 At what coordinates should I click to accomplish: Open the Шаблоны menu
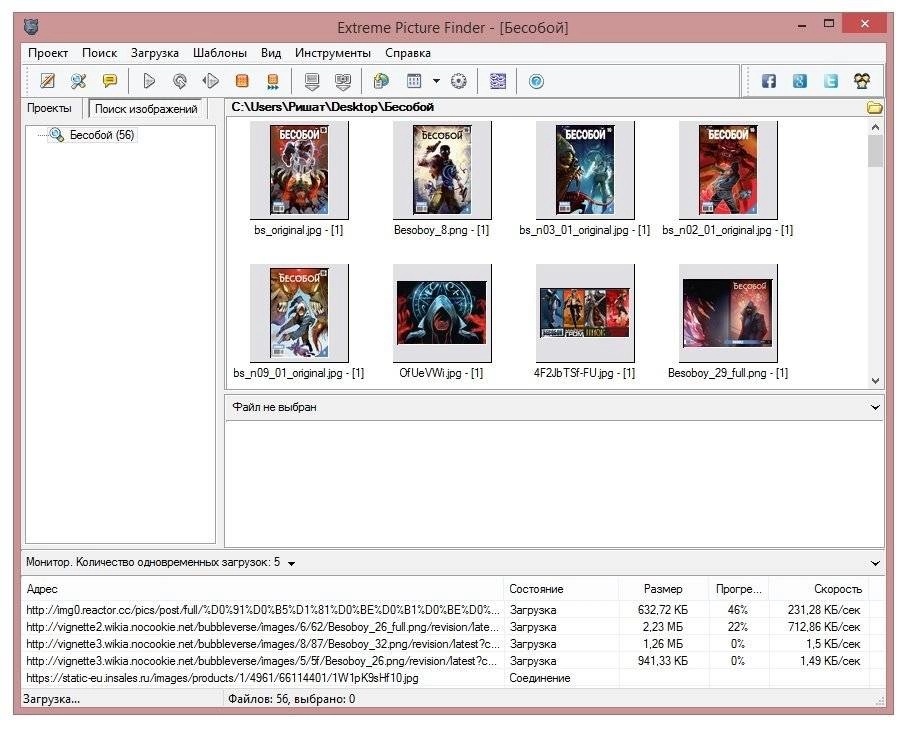click(x=220, y=53)
